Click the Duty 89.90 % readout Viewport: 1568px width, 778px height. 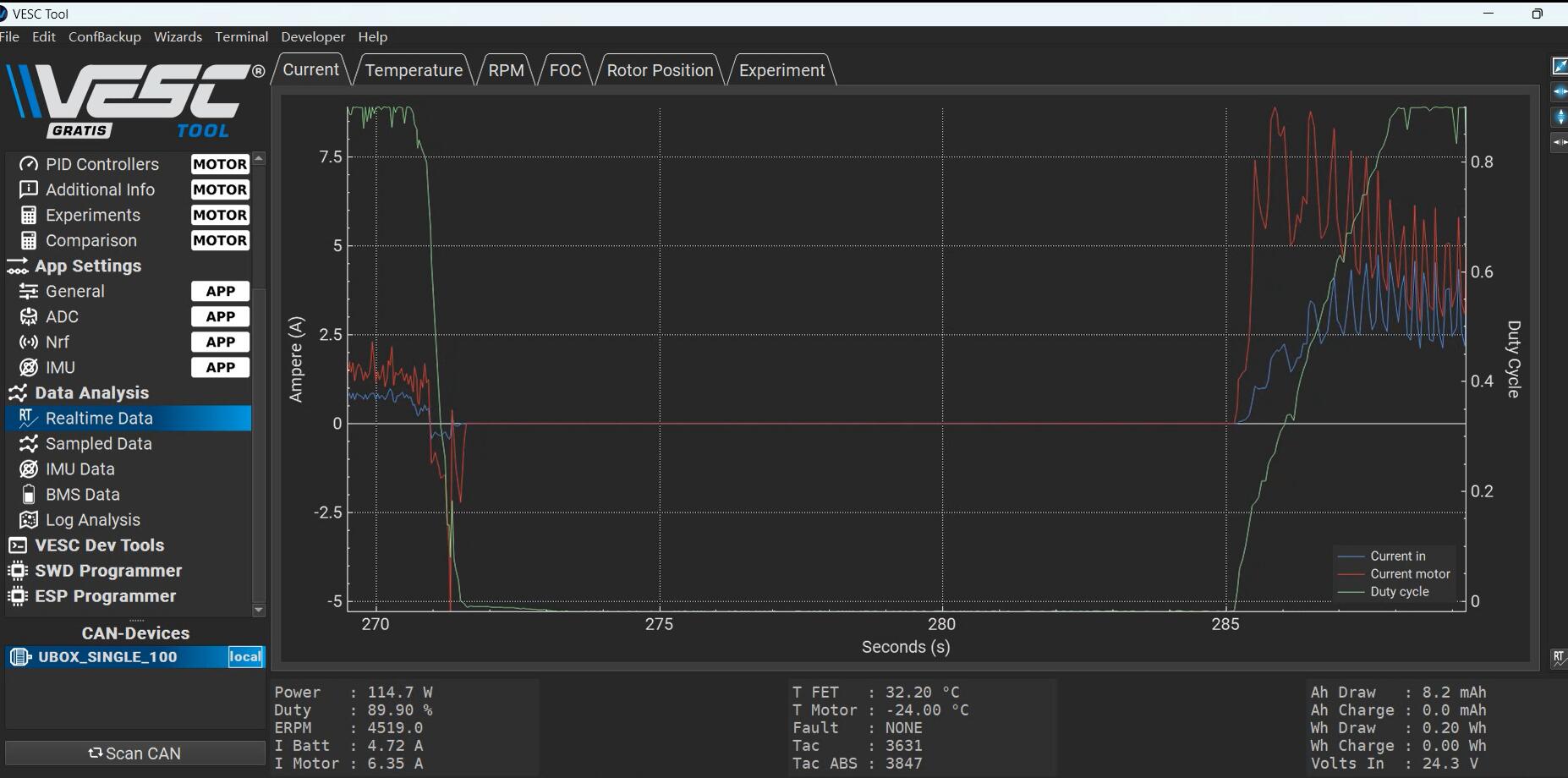tap(354, 710)
